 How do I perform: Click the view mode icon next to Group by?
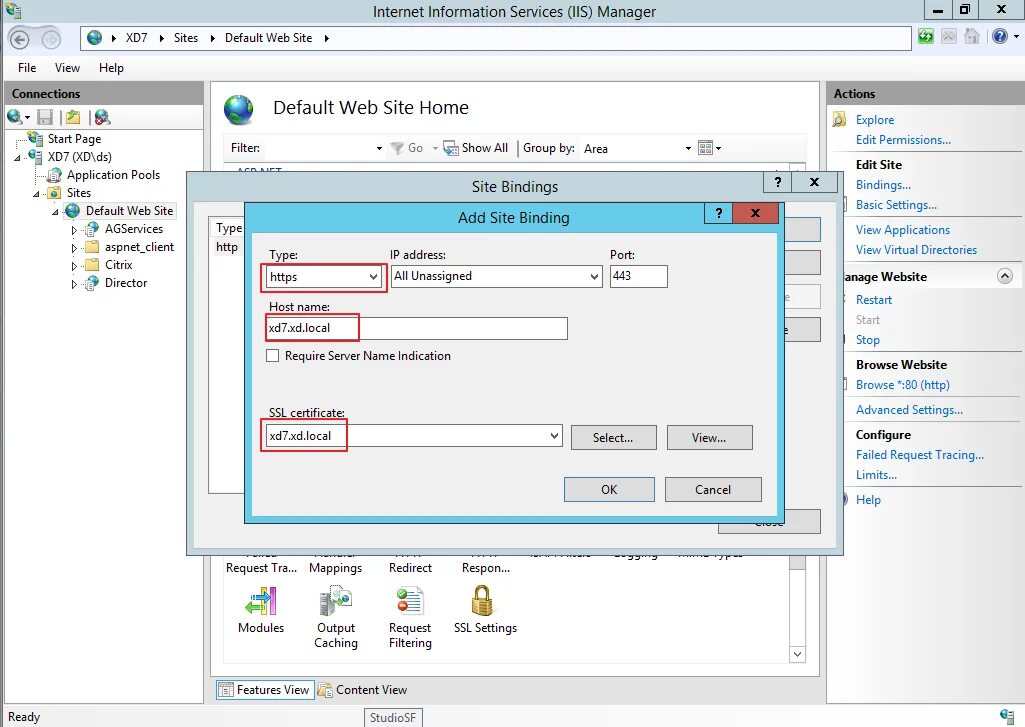[x=705, y=148]
